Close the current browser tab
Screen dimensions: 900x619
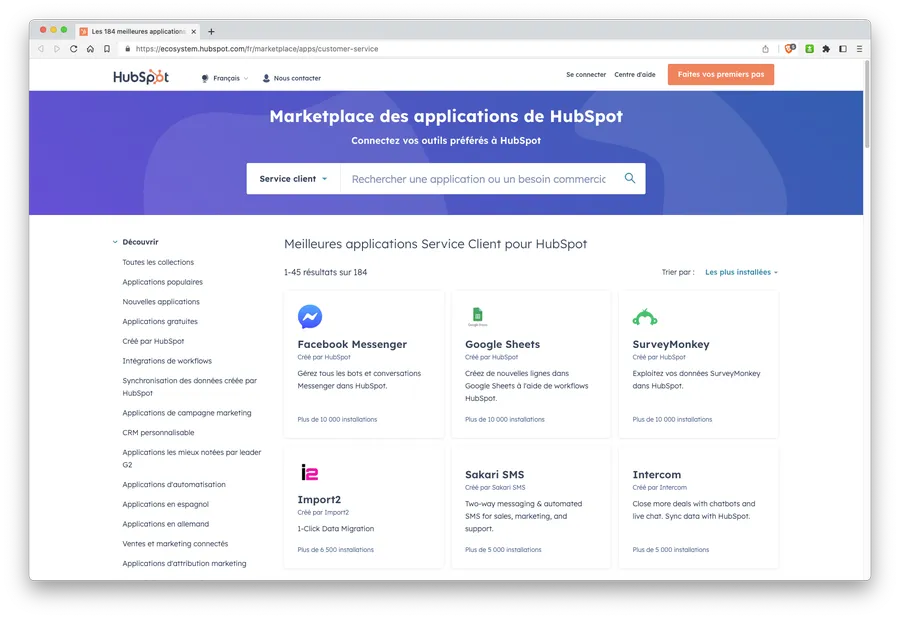coord(193,32)
